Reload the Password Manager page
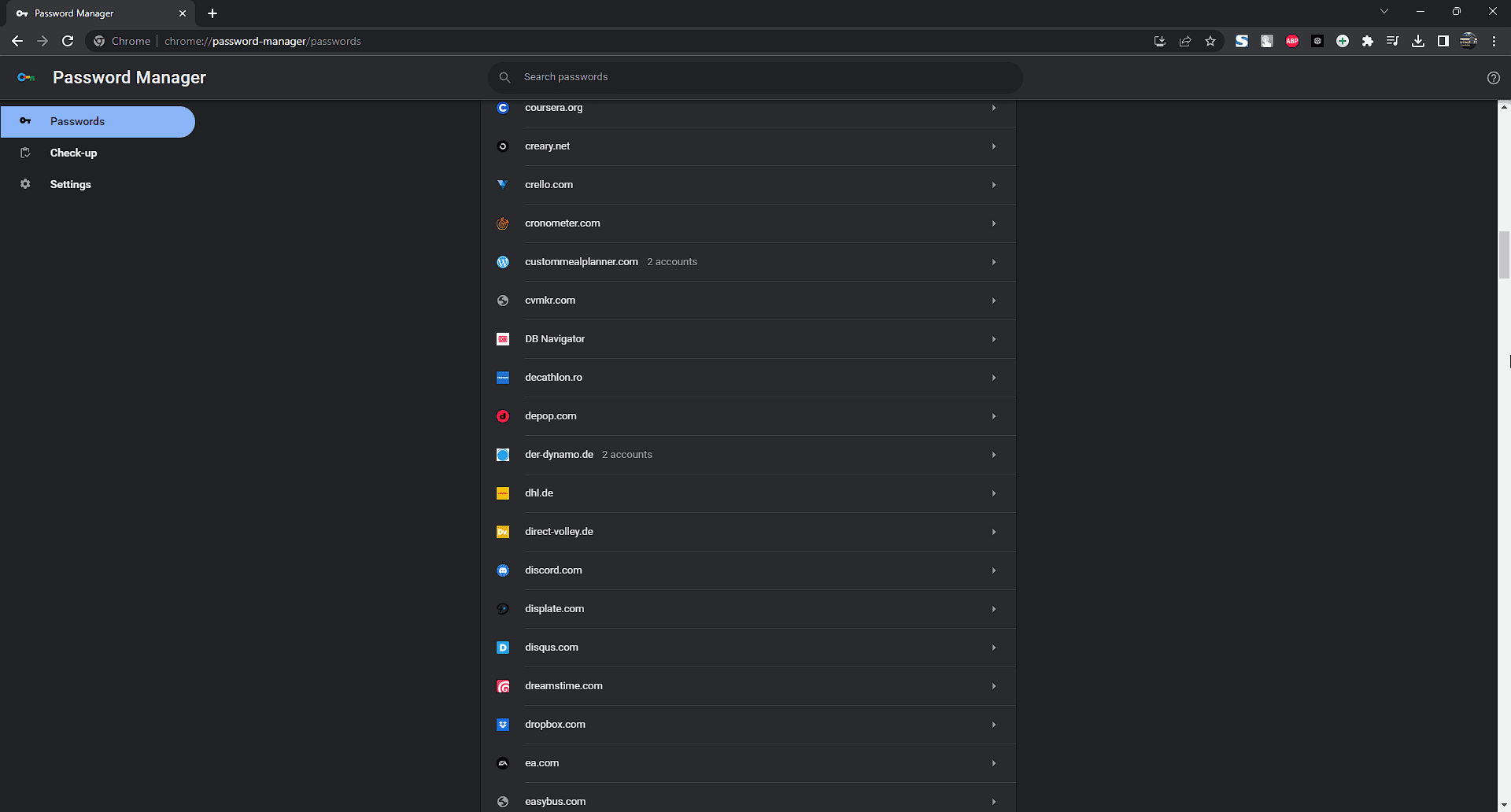Image resolution: width=1511 pixels, height=812 pixels. click(68, 41)
